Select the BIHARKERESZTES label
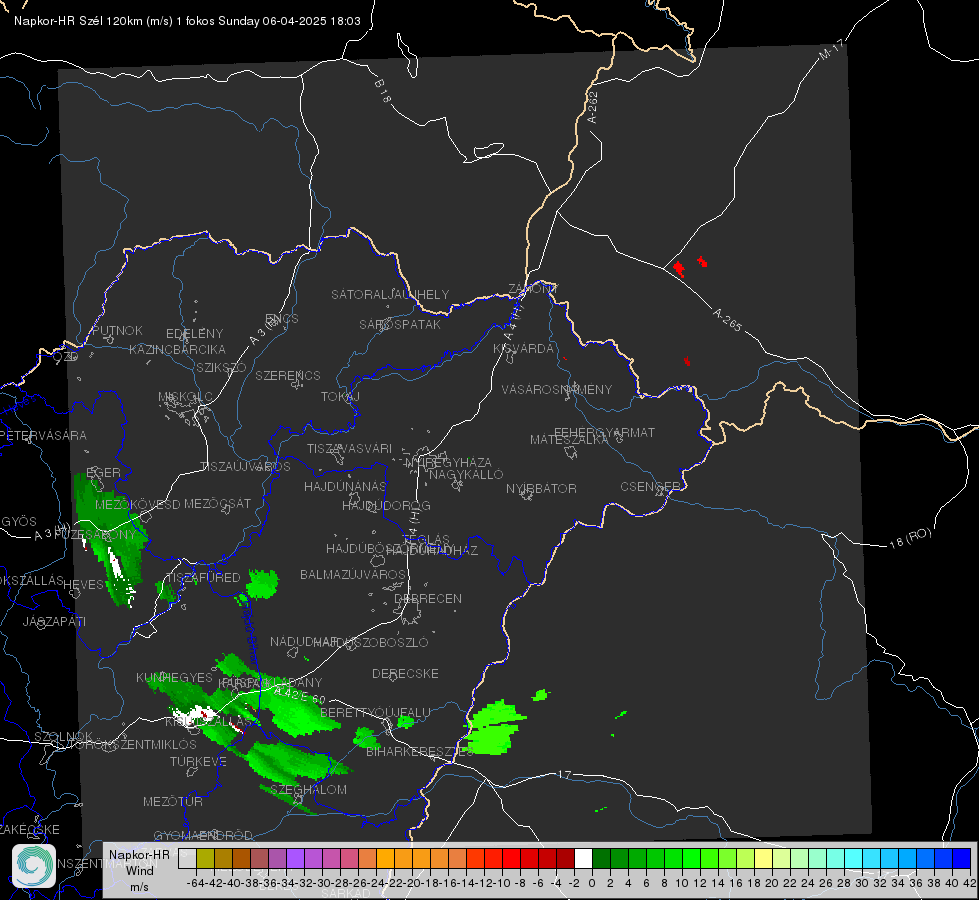The height and width of the screenshot is (900, 979). click(x=420, y=751)
